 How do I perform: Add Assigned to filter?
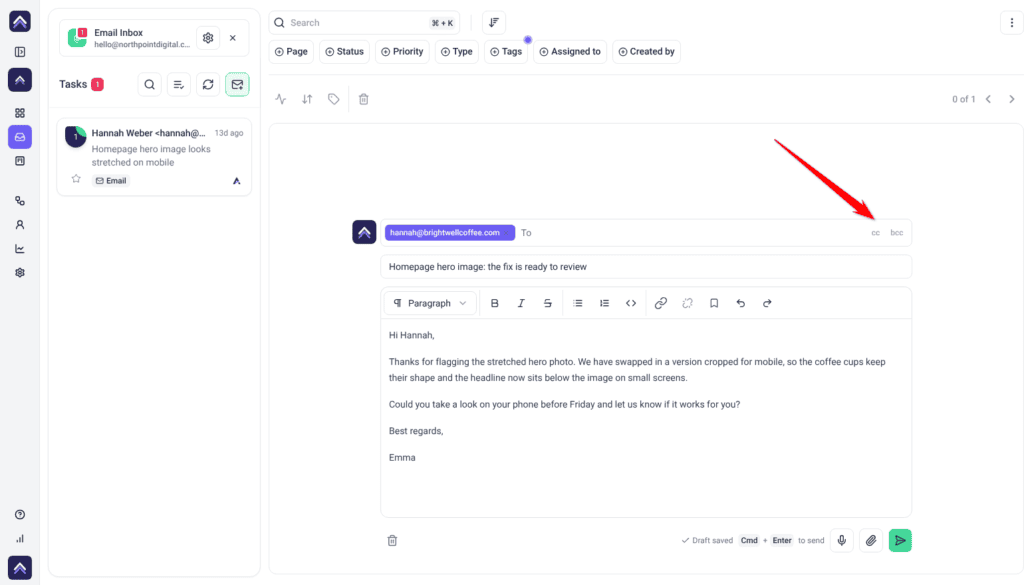click(x=570, y=52)
